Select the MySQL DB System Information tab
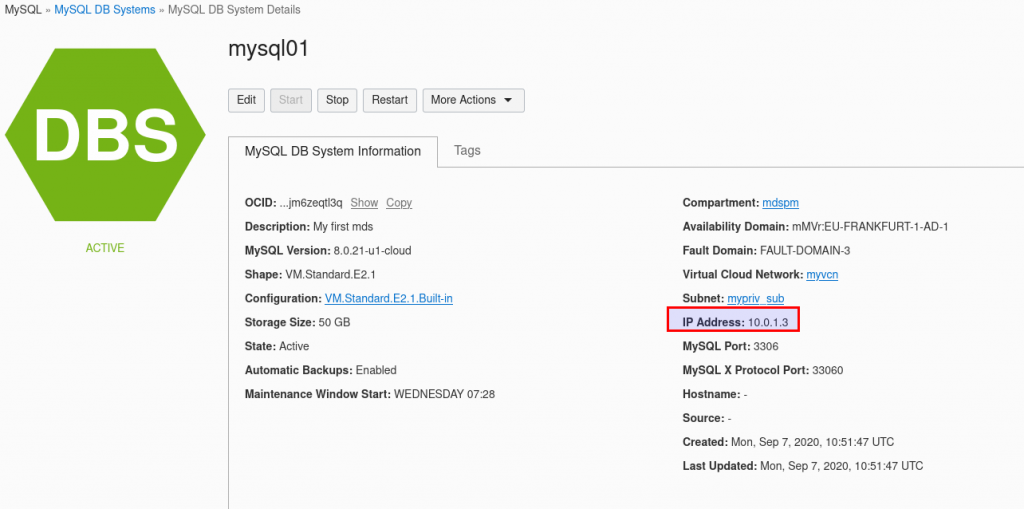The height and width of the screenshot is (509, 1024). pos(332,152)
